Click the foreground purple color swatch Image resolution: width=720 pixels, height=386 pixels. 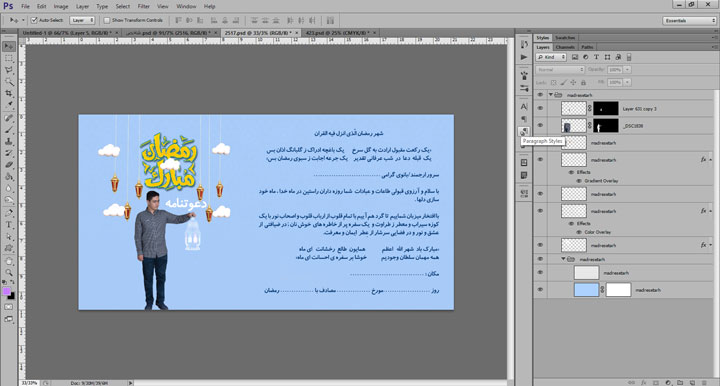[6, 291]
